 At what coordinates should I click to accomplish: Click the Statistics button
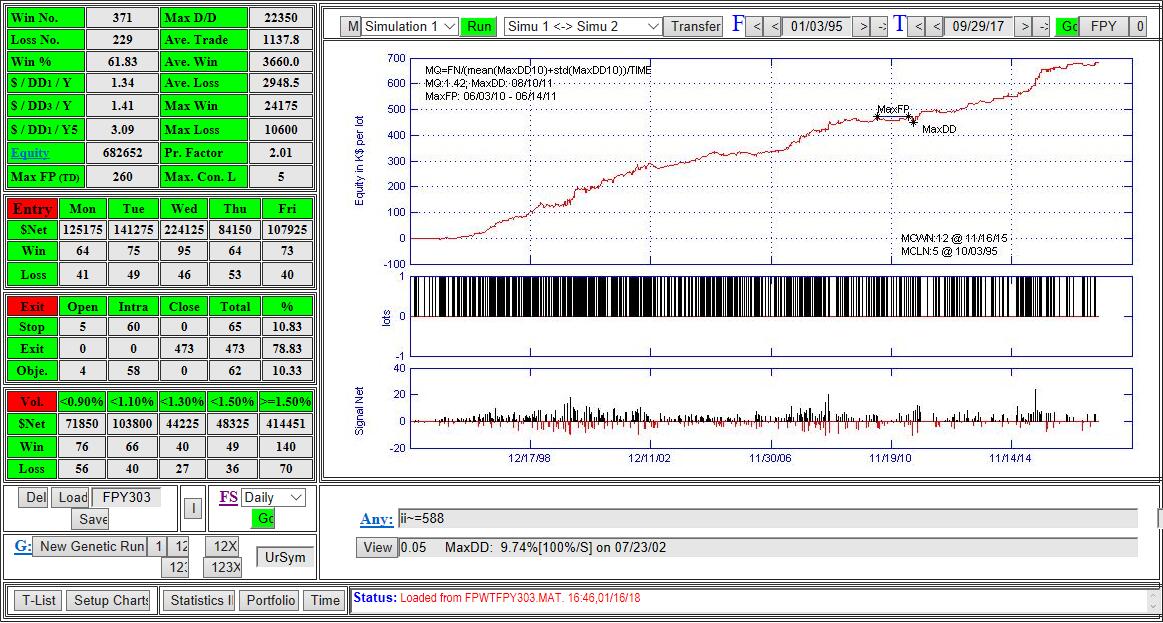coord(200,601)
